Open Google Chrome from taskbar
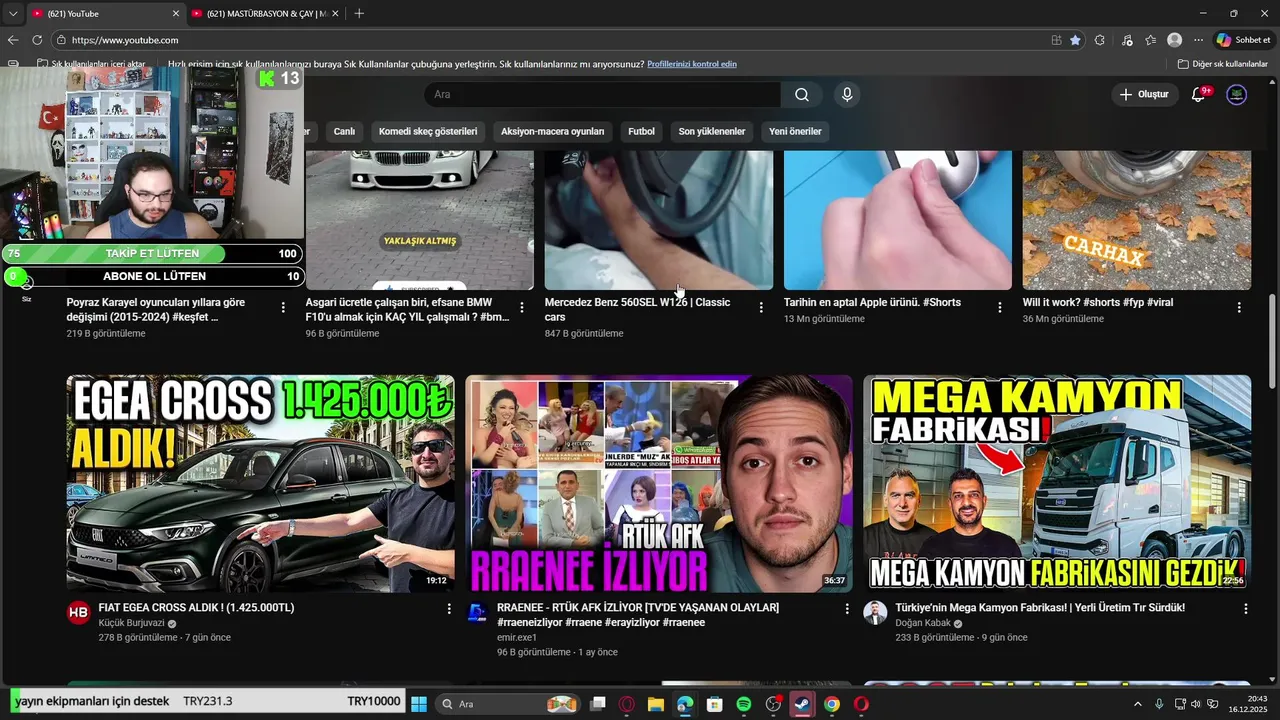The image size is (1280, 720). click(x=832, y=704)
